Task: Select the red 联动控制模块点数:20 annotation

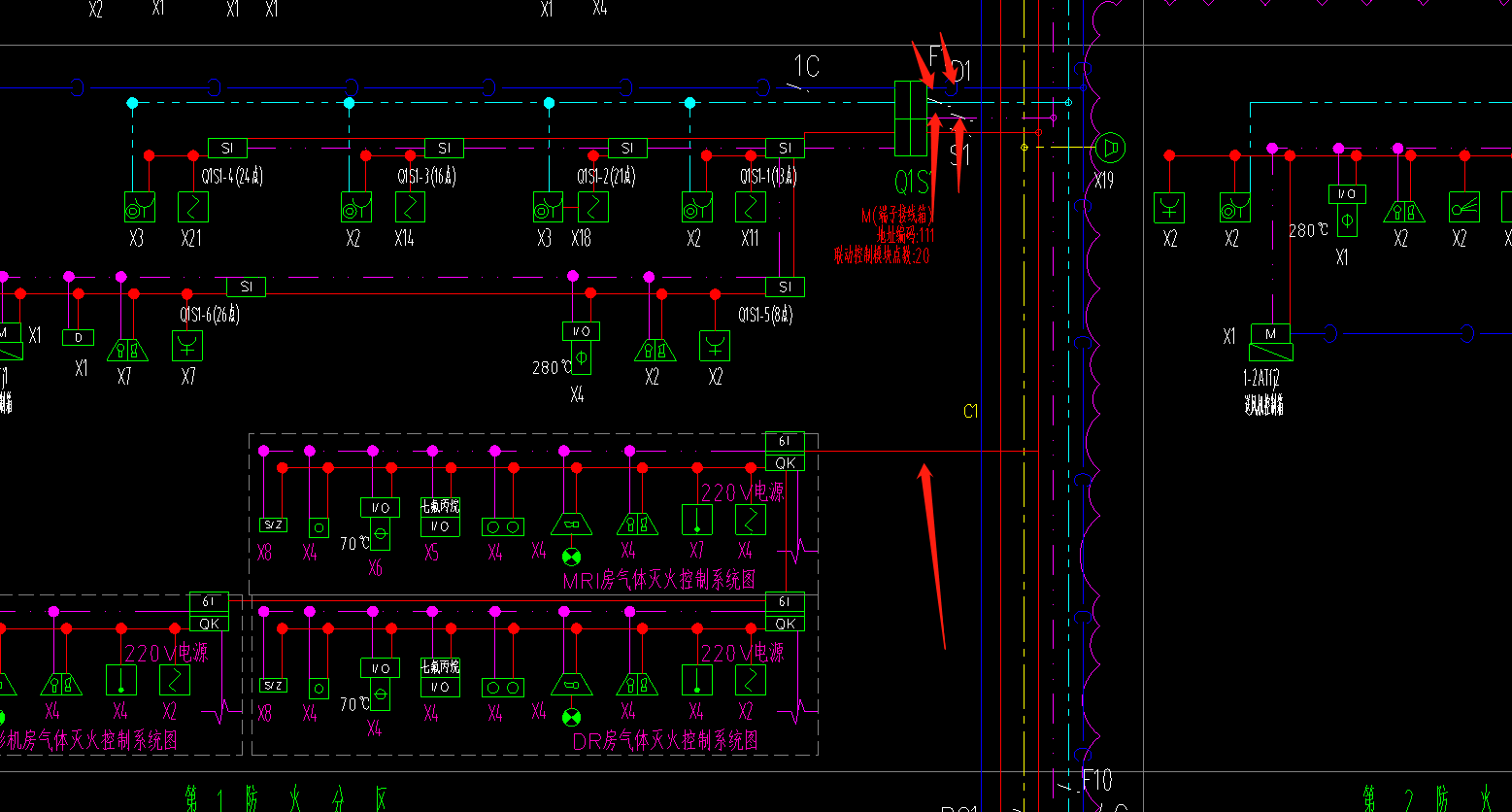Action: click(882, 255)
